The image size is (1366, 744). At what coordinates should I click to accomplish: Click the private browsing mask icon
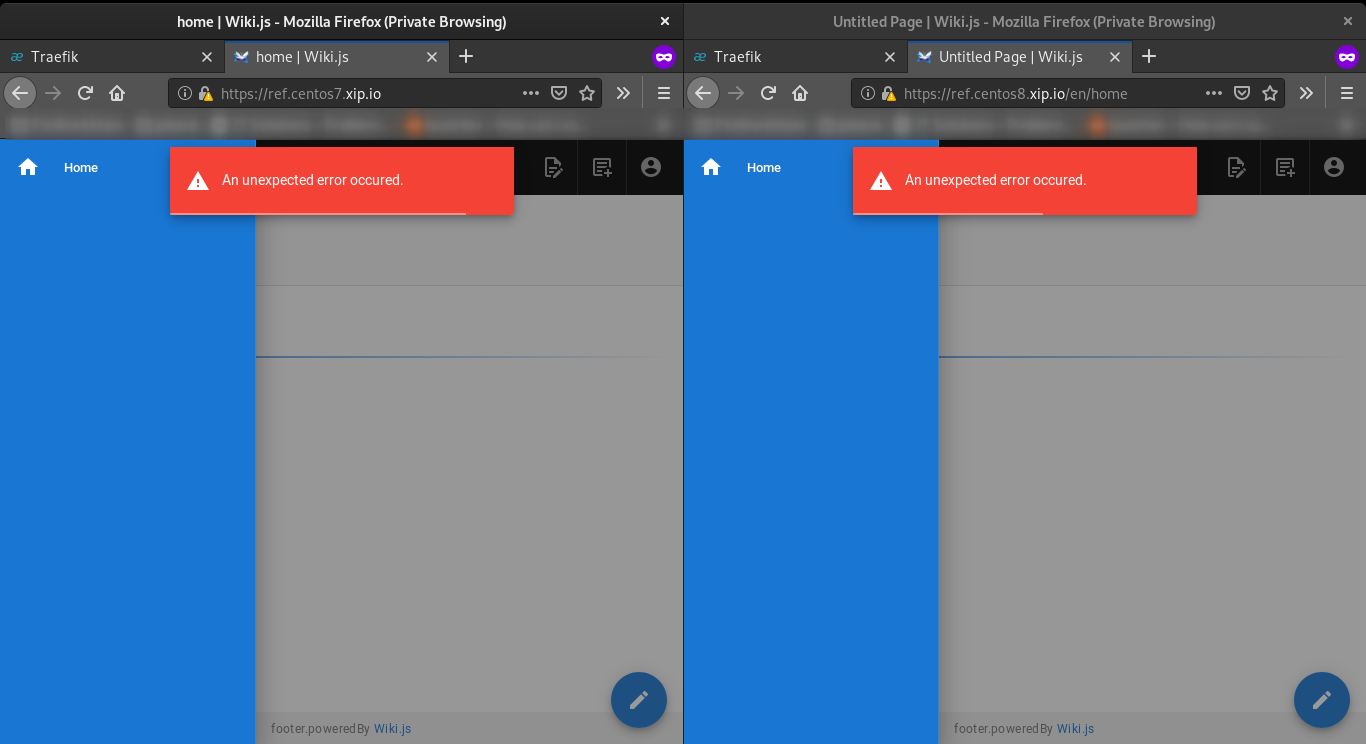[664, 57]
